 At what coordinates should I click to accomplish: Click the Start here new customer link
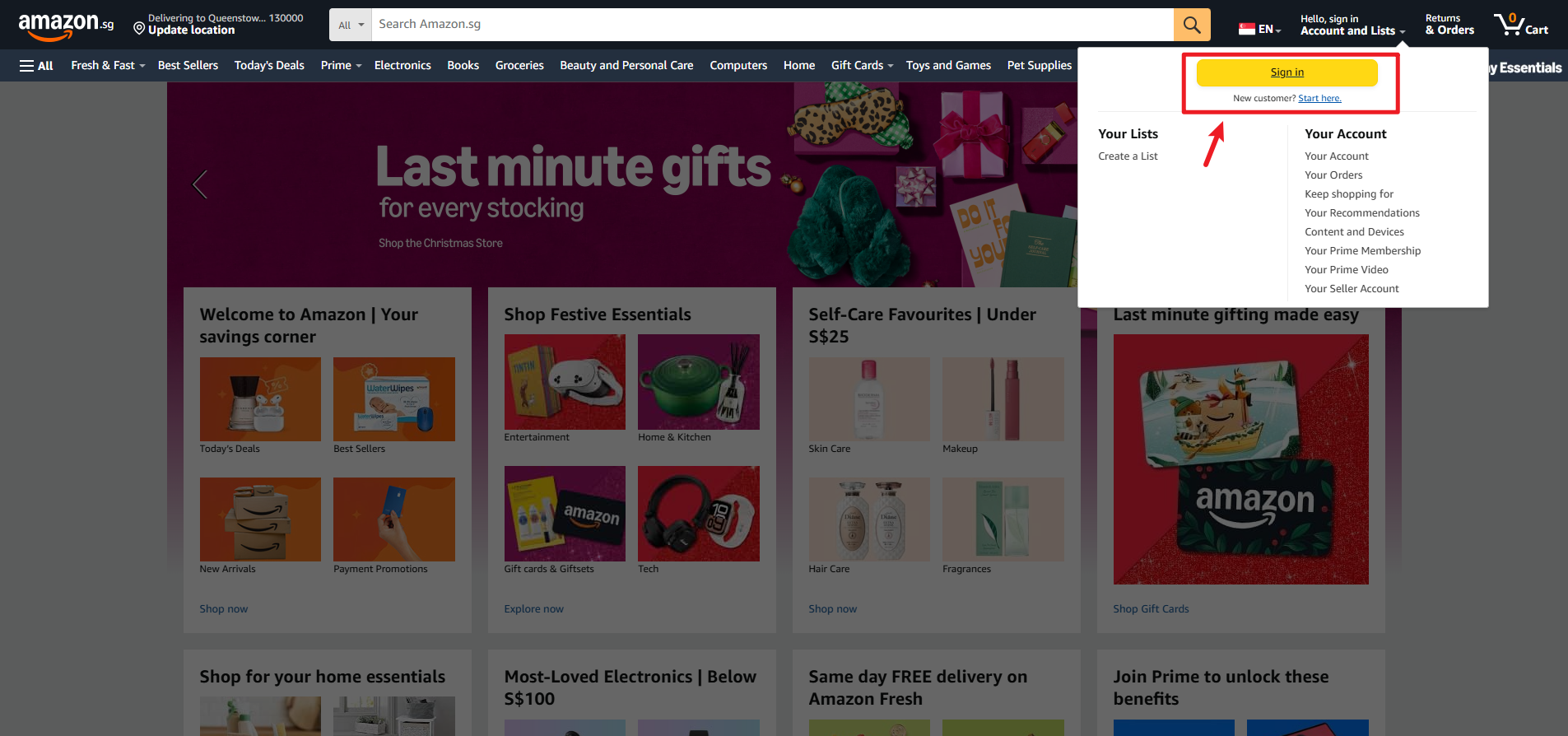tap(1319, 99)
